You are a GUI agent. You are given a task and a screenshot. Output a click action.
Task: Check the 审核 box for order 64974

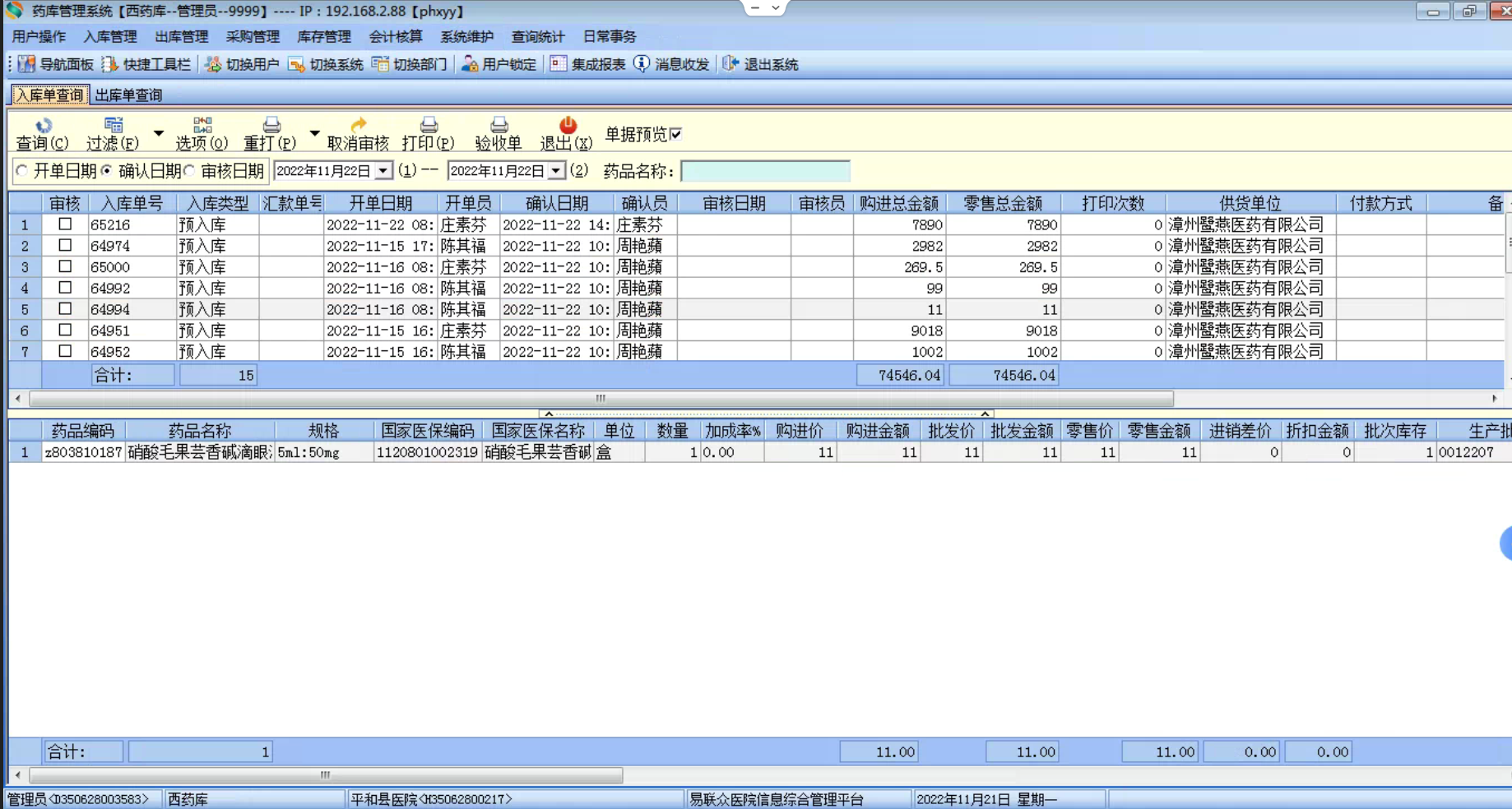(65, 245)
